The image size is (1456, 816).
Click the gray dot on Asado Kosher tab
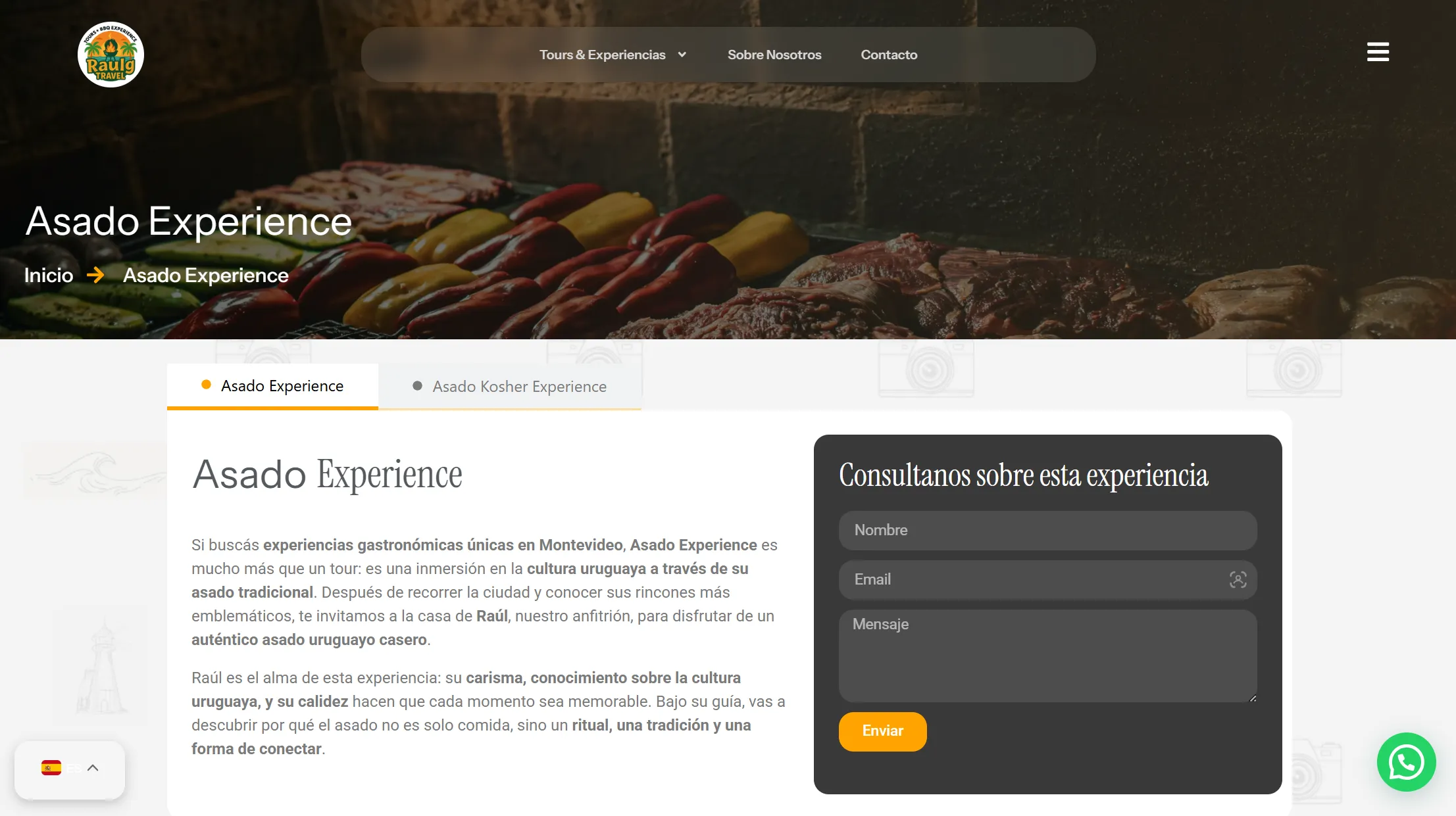(417, 386)
